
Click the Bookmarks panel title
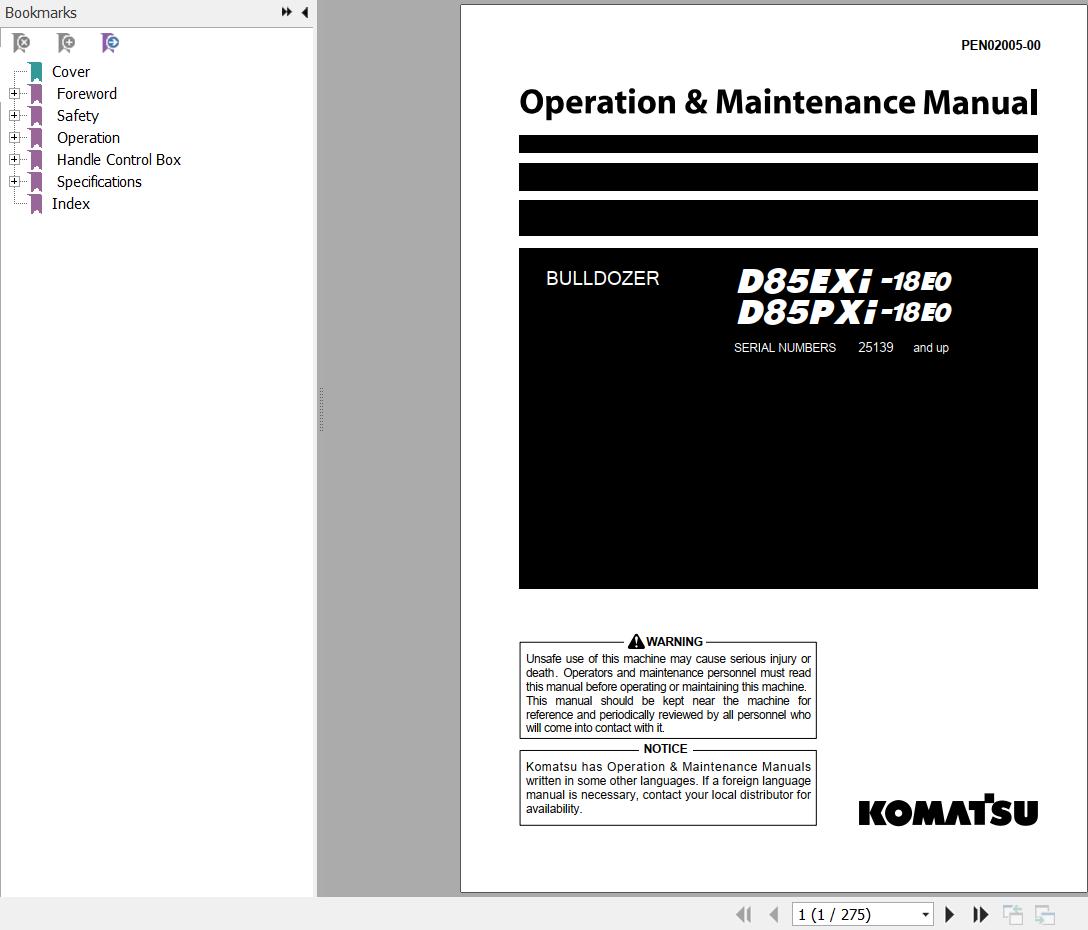pyautogui.click(x=41, y=12)
